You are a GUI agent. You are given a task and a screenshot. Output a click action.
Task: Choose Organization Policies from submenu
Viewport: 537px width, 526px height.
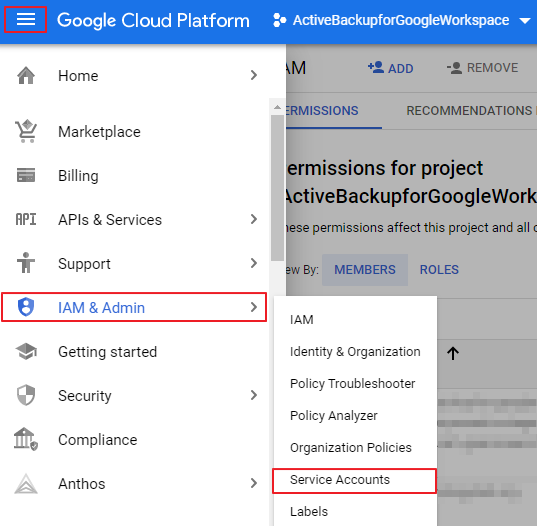pyautogui.click(x=351, y=448)
